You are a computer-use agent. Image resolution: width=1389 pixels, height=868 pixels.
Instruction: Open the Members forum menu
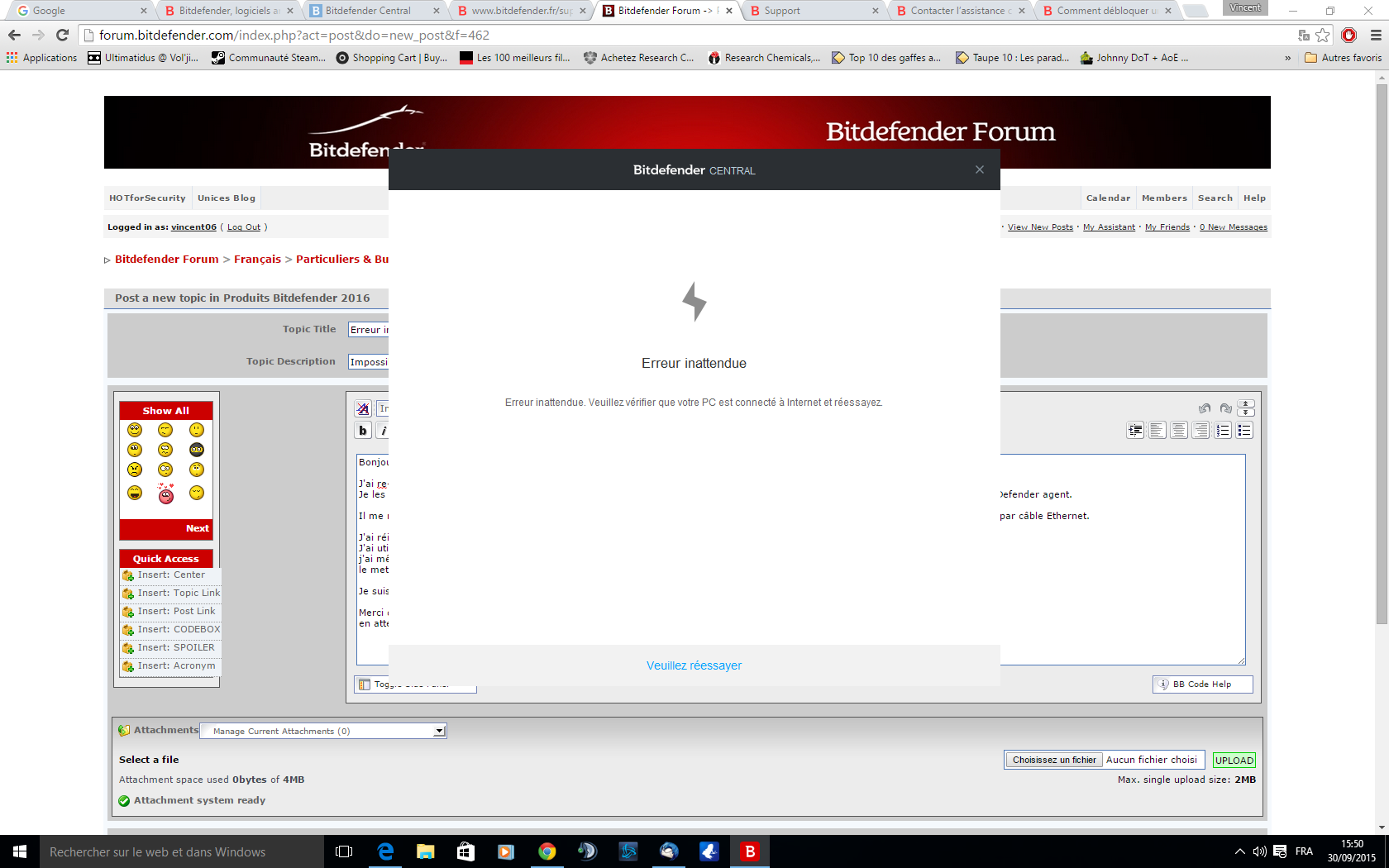[x=1164, y=198]
